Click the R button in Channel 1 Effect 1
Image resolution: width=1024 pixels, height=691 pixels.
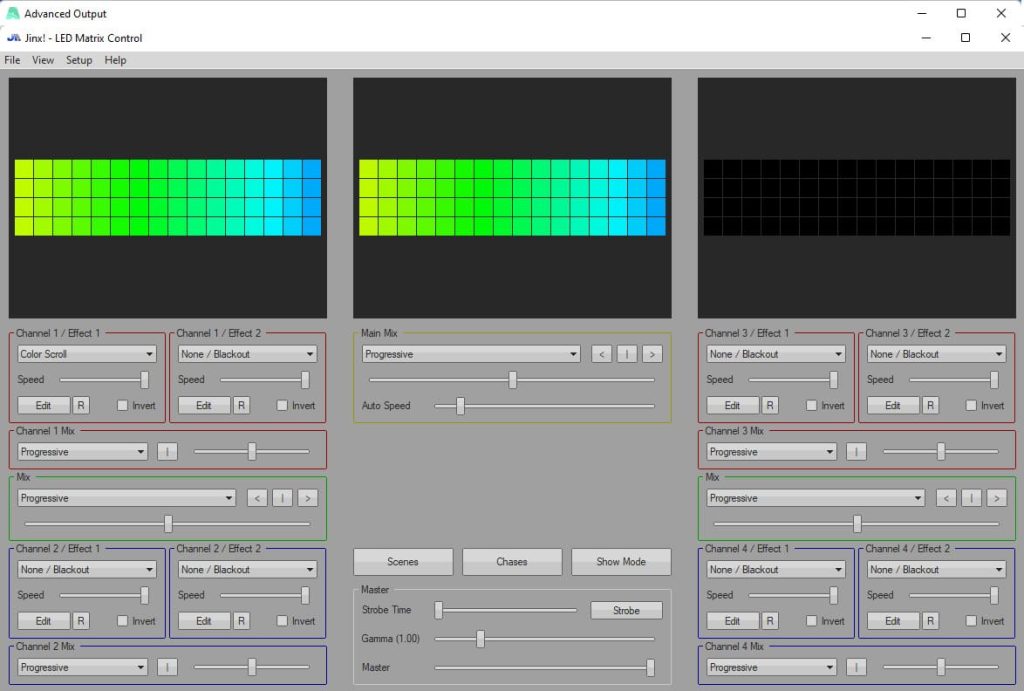pos(81,405)
